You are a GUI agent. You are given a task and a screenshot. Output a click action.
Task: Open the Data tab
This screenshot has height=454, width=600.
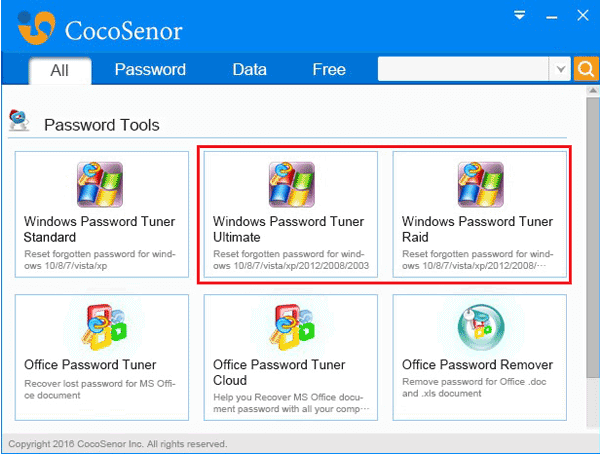[x=249, y=70]
